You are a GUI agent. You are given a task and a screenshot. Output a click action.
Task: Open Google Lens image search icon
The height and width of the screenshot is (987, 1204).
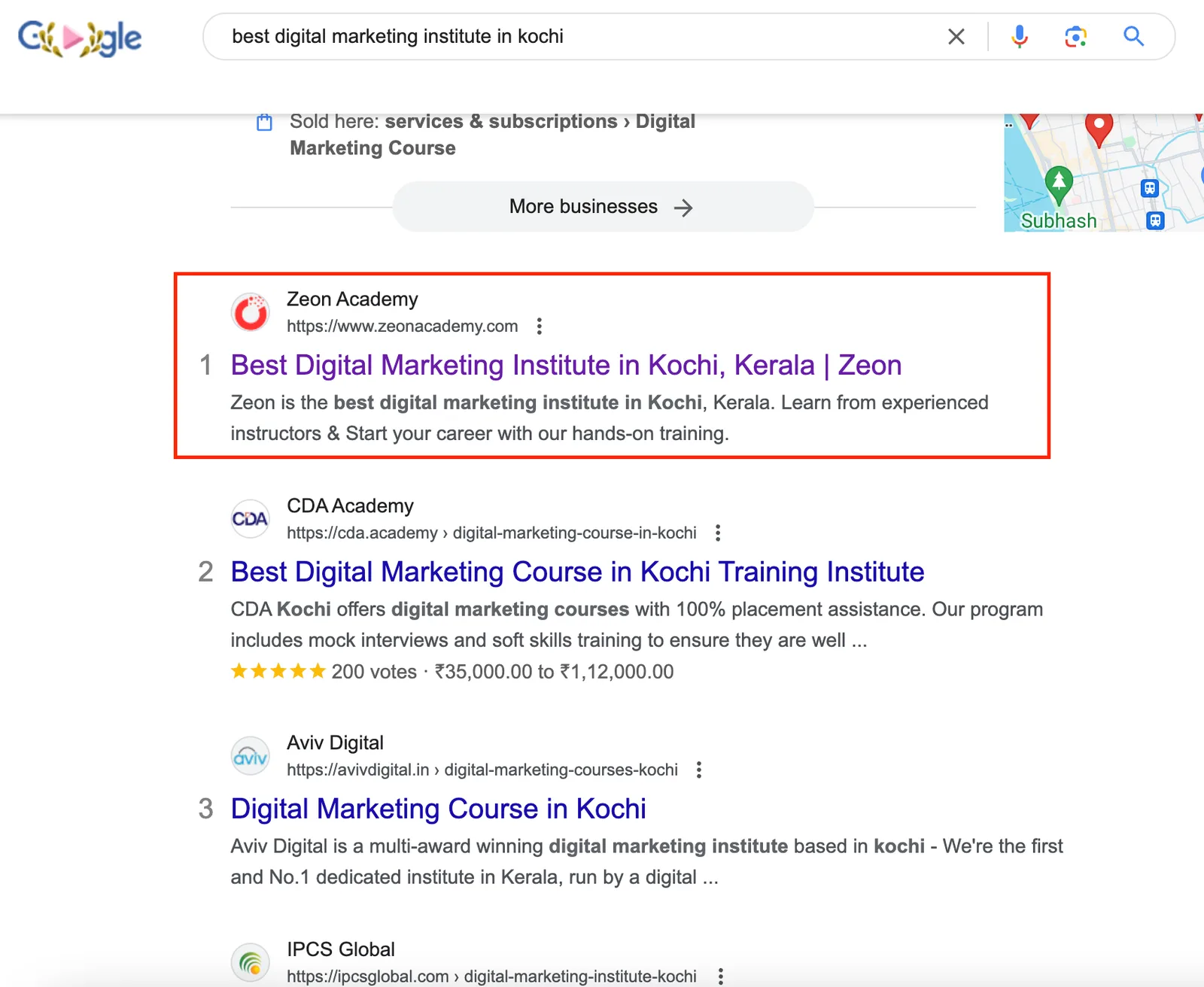pos(1075,36)
